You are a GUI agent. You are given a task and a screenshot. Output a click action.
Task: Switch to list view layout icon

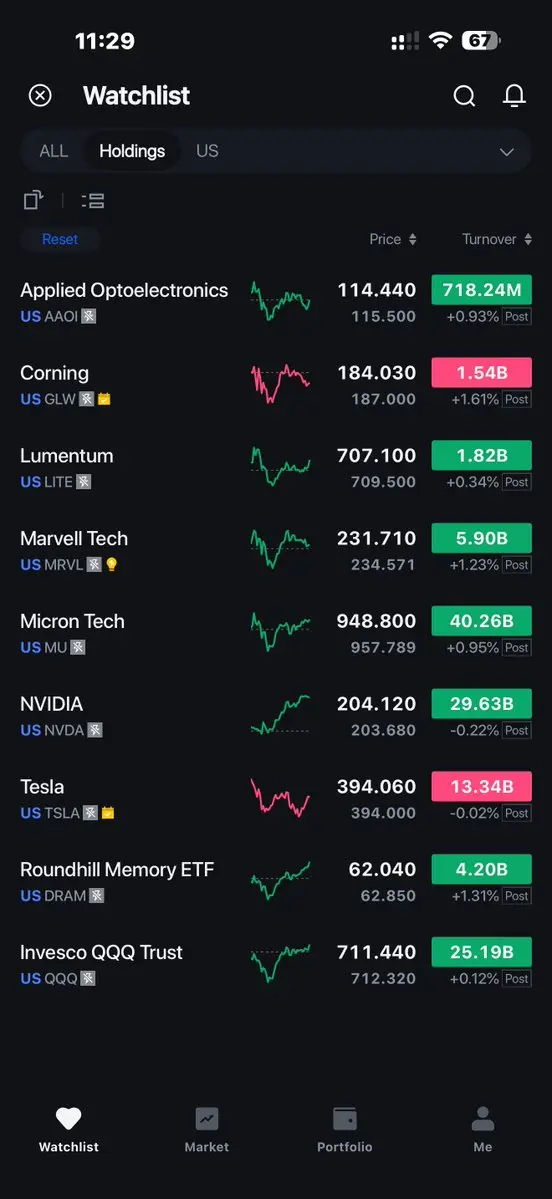point(93,200)
